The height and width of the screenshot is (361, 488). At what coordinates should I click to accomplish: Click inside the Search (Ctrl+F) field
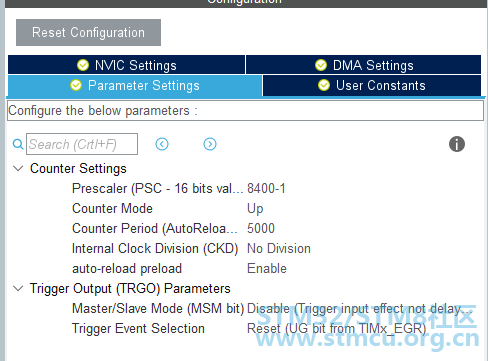(x=82, y=144)
